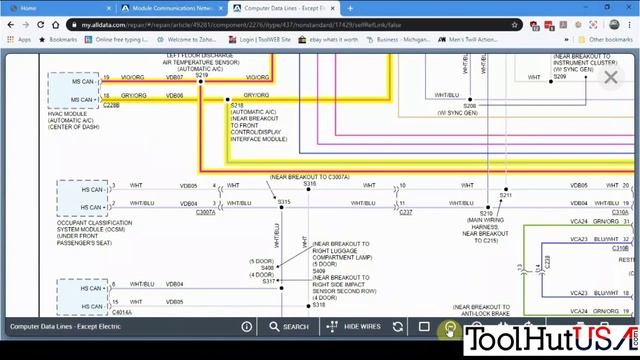Click the S315 splice label
The height and width of the screenshot is (360, 640).
[x=284, y=202]
